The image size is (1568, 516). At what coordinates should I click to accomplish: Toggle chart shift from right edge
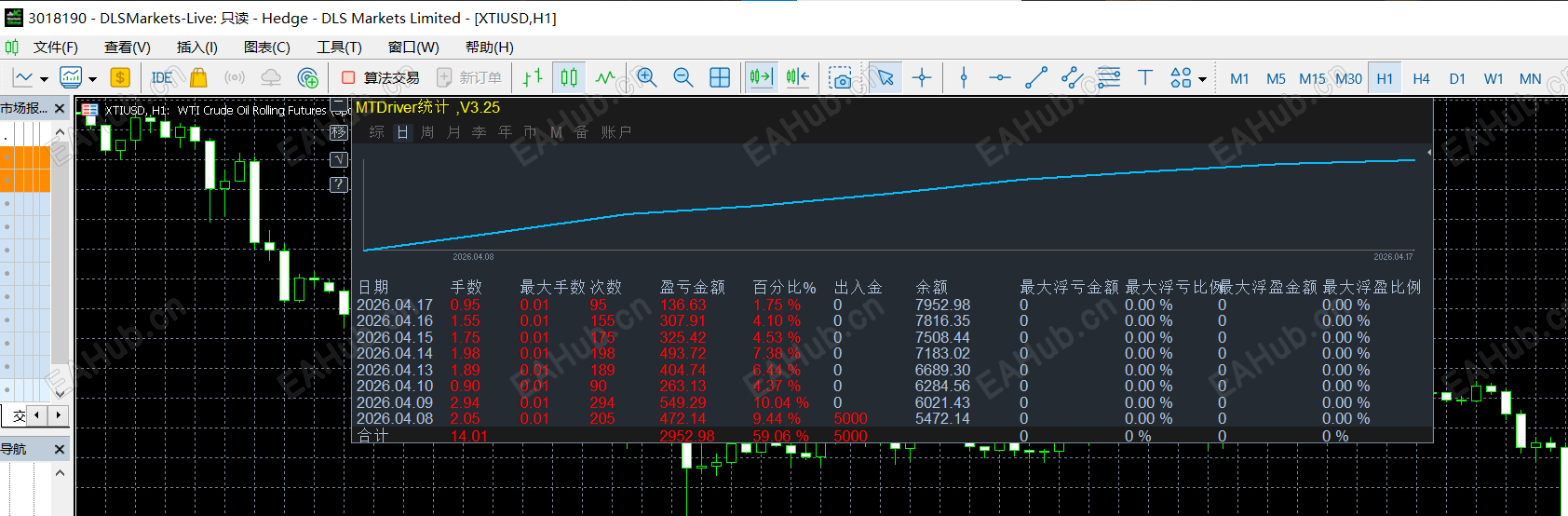(x=798, y=78)
